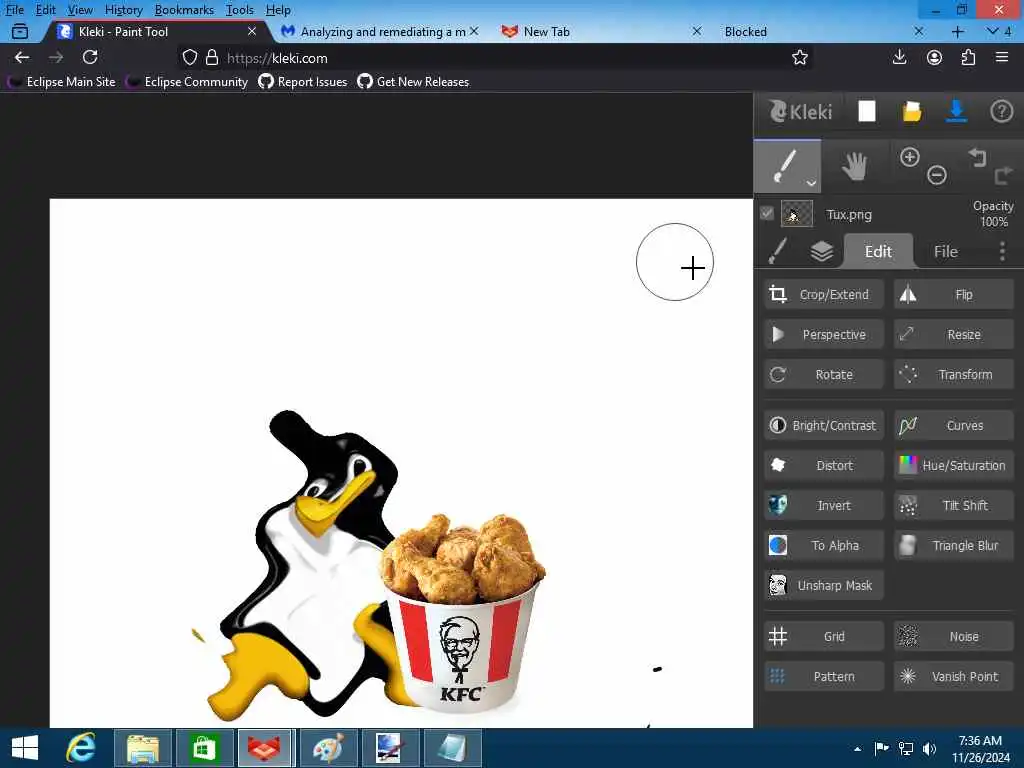Image resolution: width=1024 pixels, height=768 pixels.
Task: Open the Triangle Blur filter
Action: click(x=953, y=545)
